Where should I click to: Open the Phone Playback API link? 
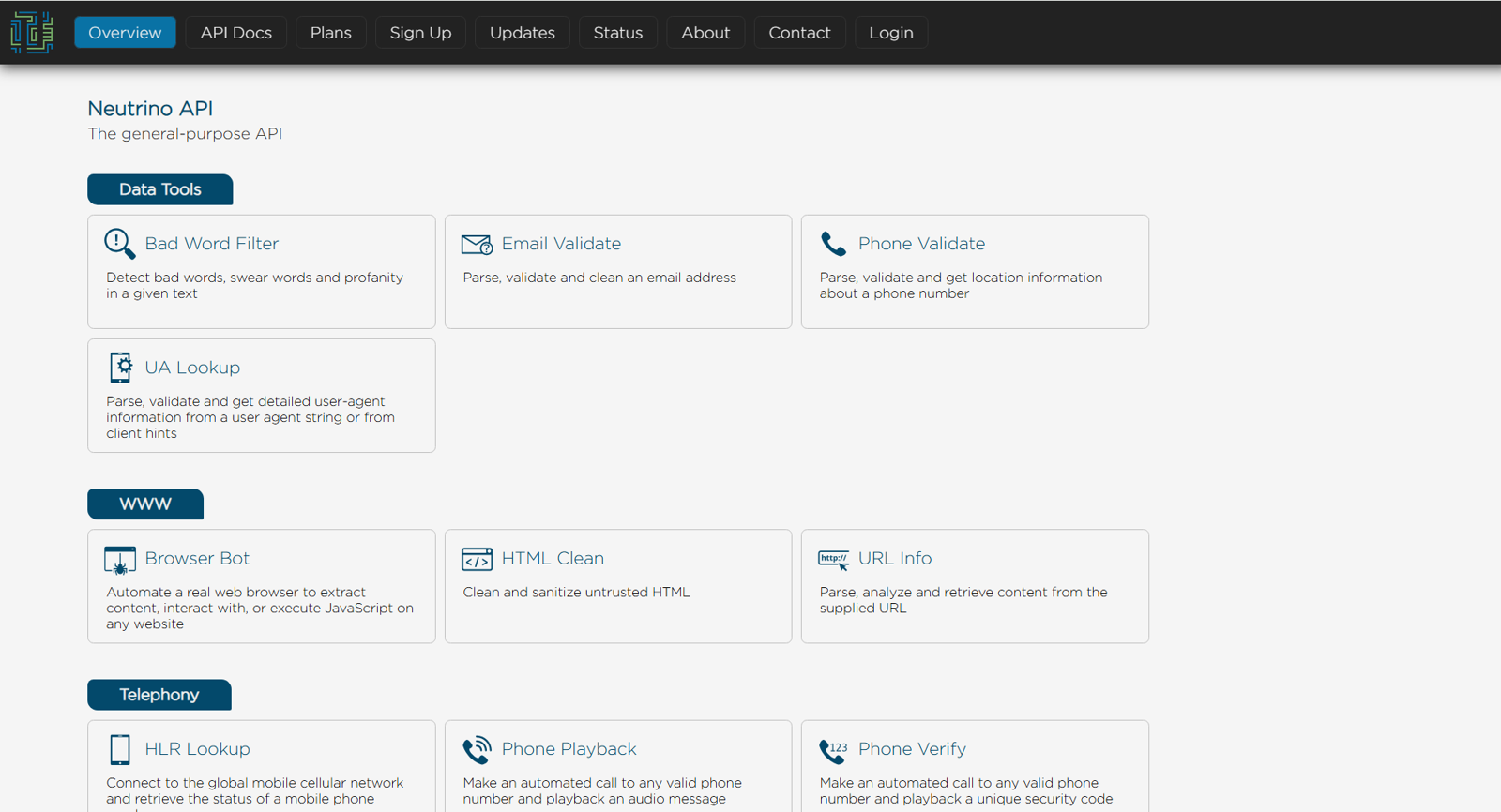click(x=569, y=749)
